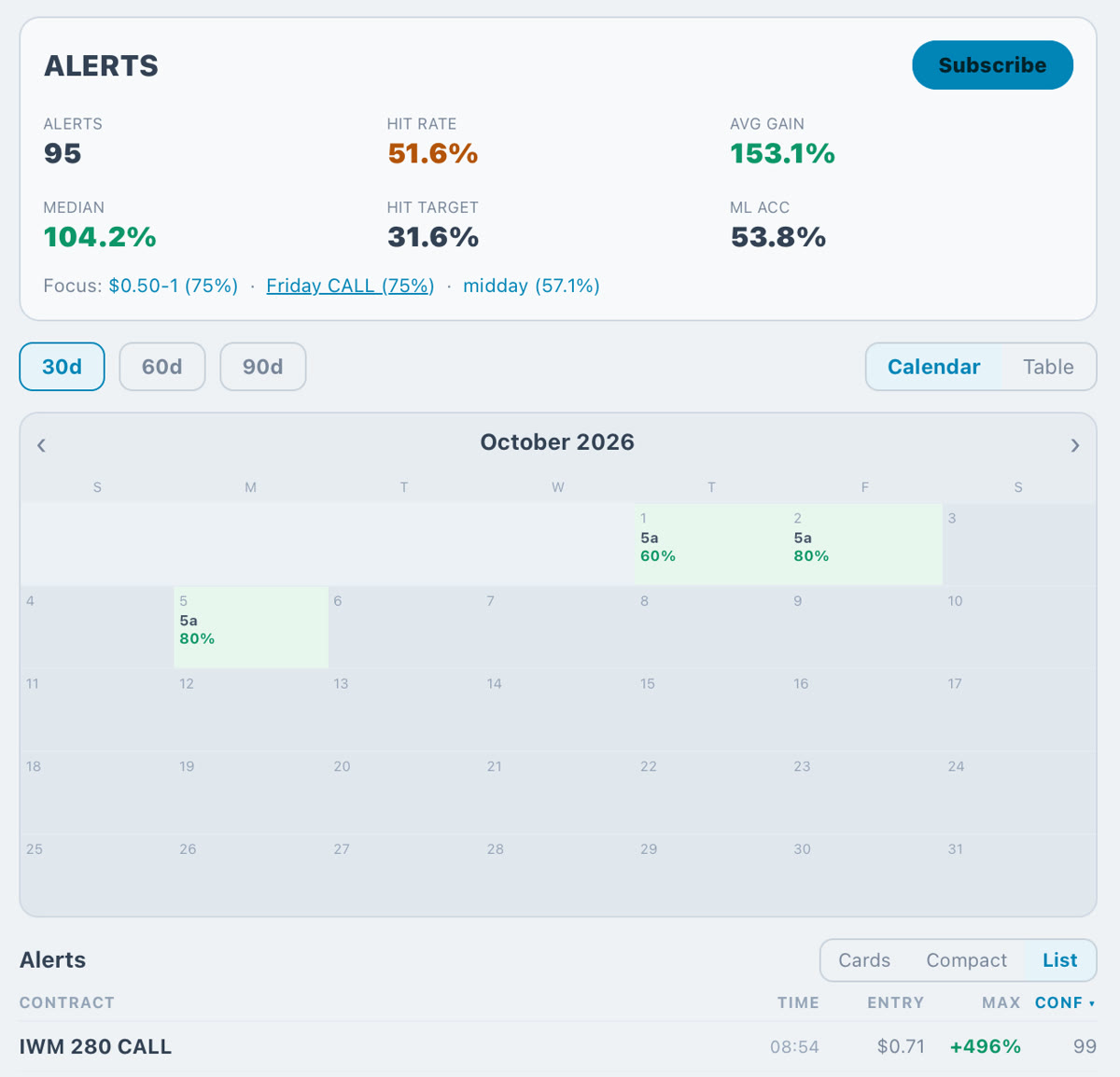The height and width of the screenshot is (1077, 1120).
Task: Select the IWM 280 CALL alert row
Action: [558, 1047]
